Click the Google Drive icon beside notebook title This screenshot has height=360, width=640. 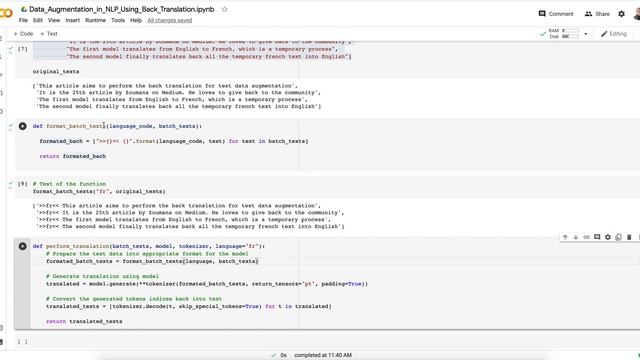(24, 9)
